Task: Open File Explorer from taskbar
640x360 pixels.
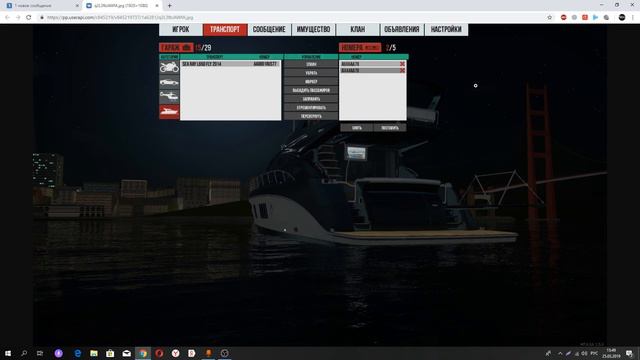Action: [x=94, y=353]
